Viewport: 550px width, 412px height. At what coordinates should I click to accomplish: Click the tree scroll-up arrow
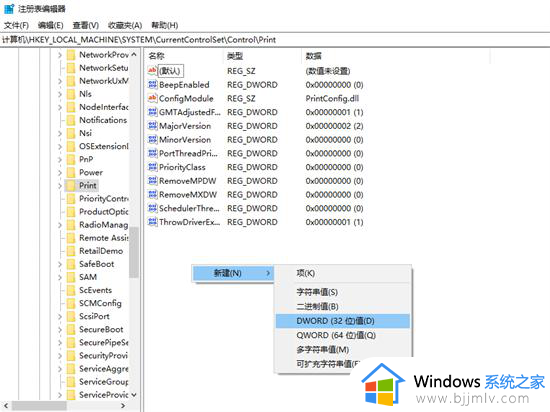coord(134,55)
